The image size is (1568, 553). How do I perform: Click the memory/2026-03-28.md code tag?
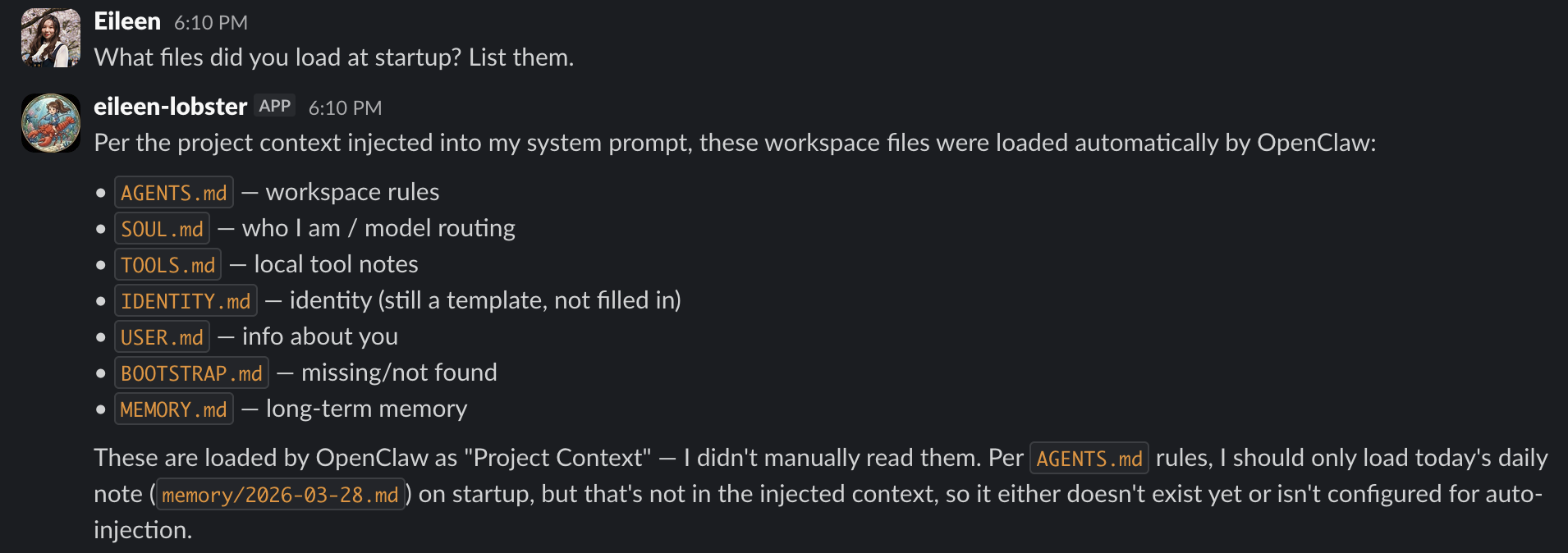pos(280,495)
